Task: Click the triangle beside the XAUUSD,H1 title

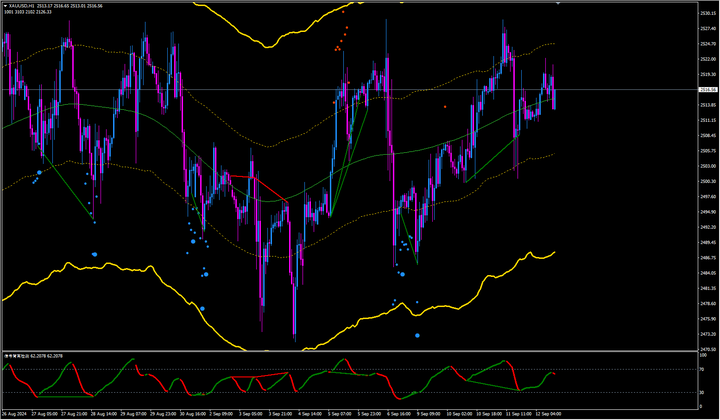Action: [4, 5]
